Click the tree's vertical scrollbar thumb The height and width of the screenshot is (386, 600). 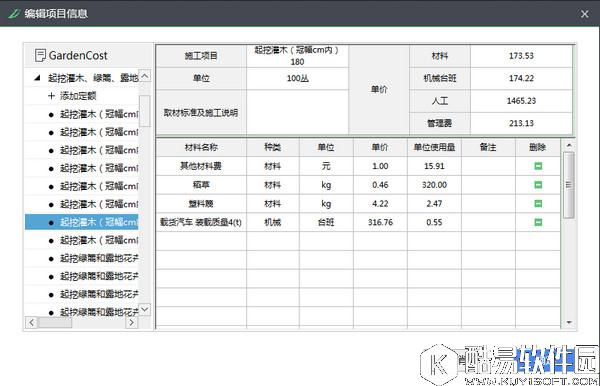click(x=145, y=111)
